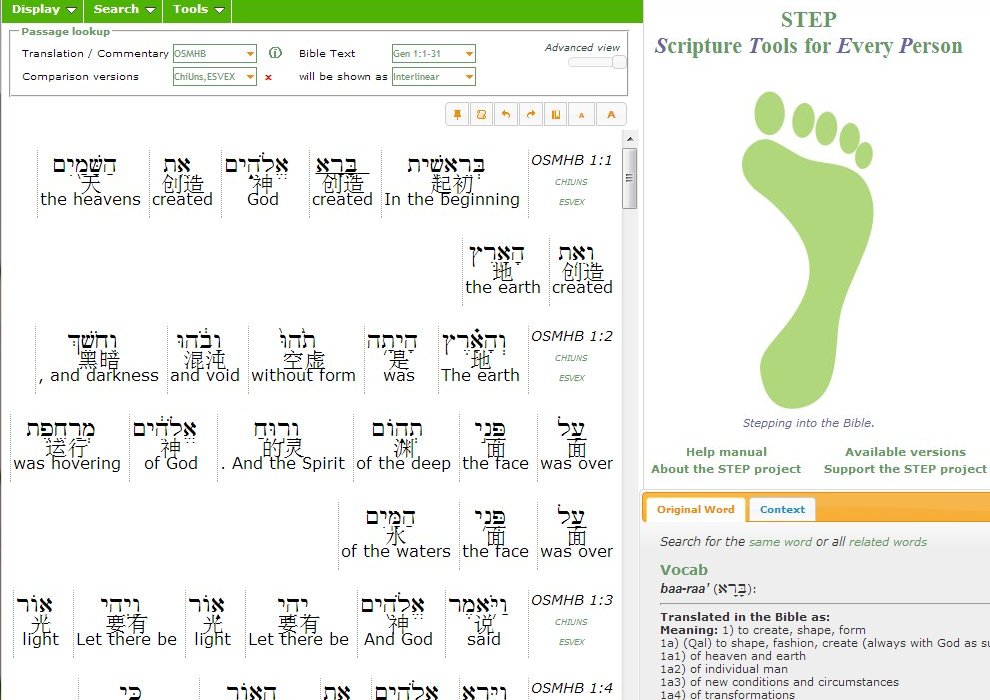The width and height of the screenshot is (990, 700).
Task: Open the Comparison versions dropdown
Action: (x=251, y=77)
